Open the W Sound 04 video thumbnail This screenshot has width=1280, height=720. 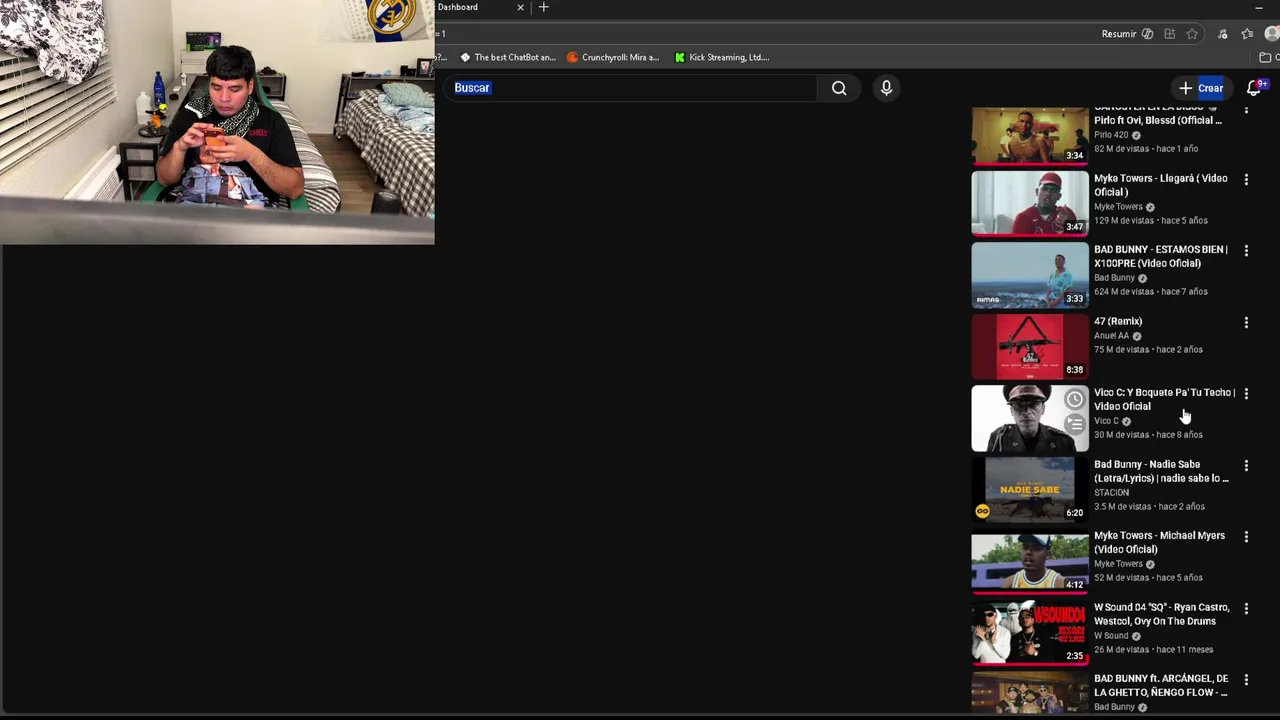point(1030,633)
